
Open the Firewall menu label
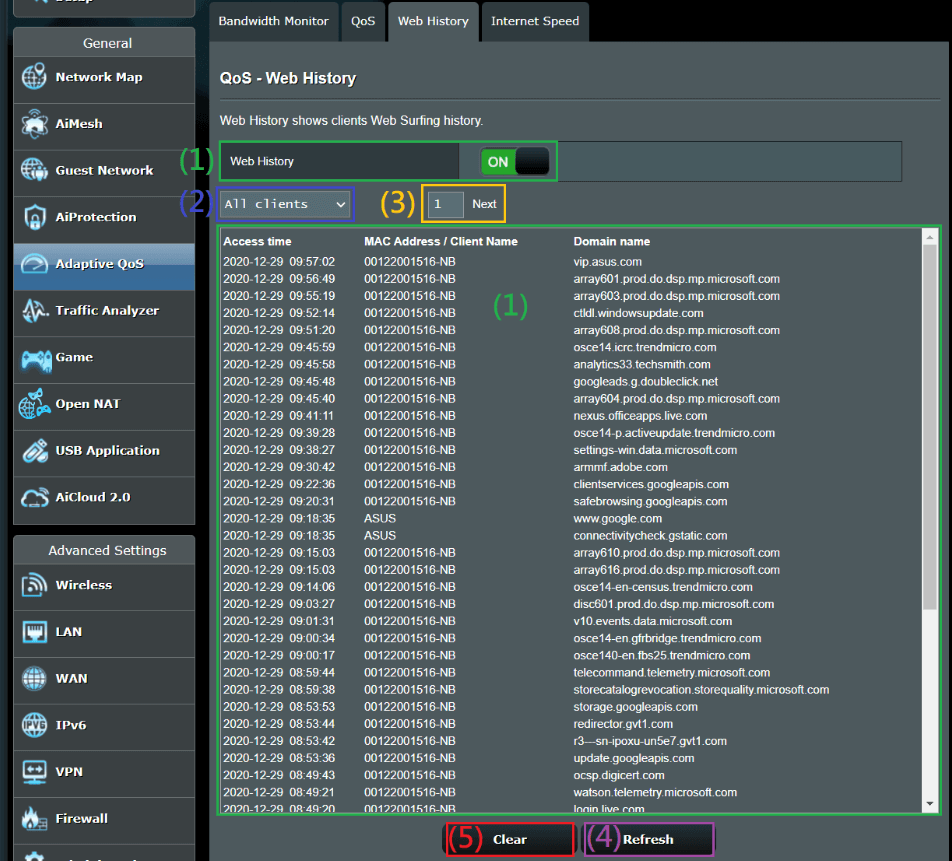(81, 818)
